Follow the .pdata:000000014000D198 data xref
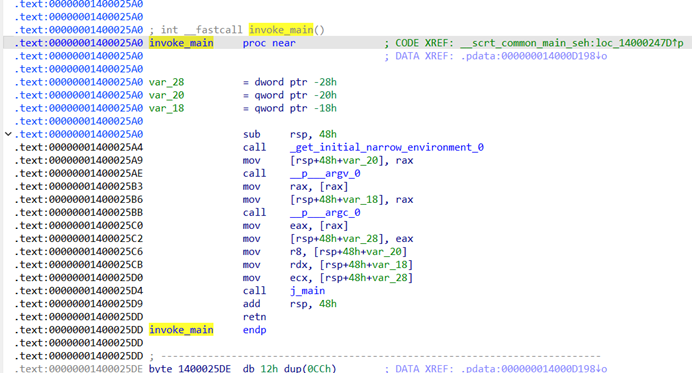This screenshot has height=373, width=692. (x=534, y=56)
